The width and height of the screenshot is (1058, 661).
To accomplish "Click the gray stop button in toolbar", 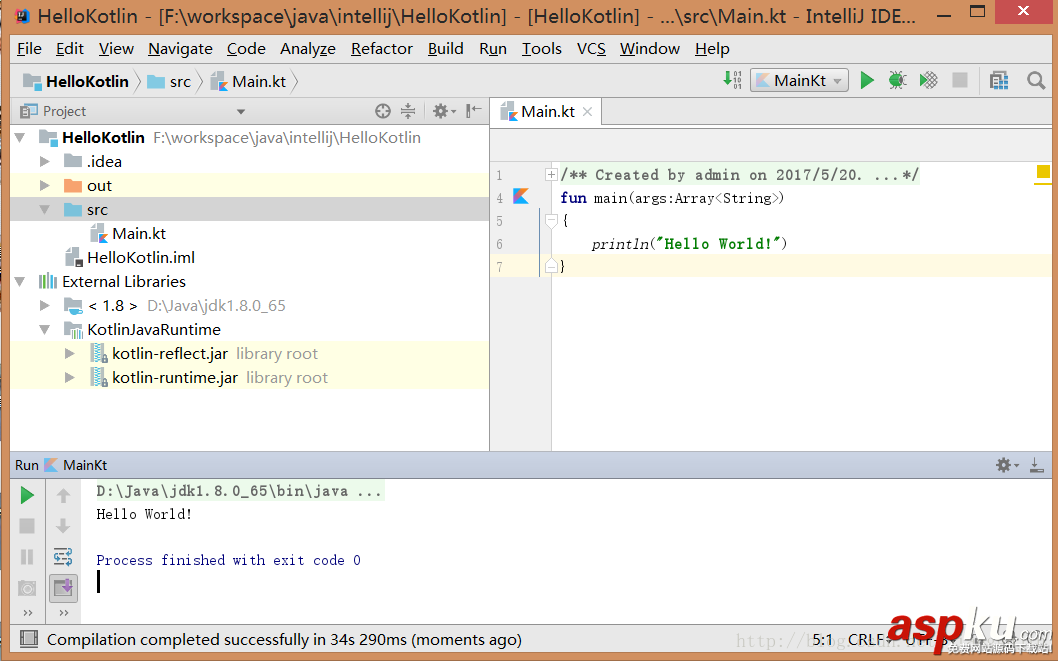I will pyautogui.click(x=959, y=80).
